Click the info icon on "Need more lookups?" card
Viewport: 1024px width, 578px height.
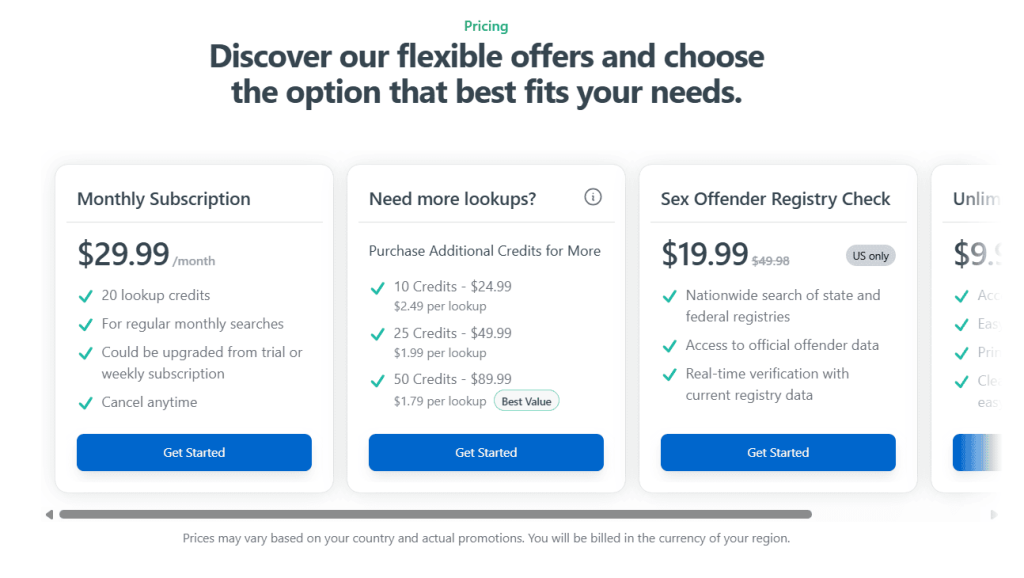point(593,197)
